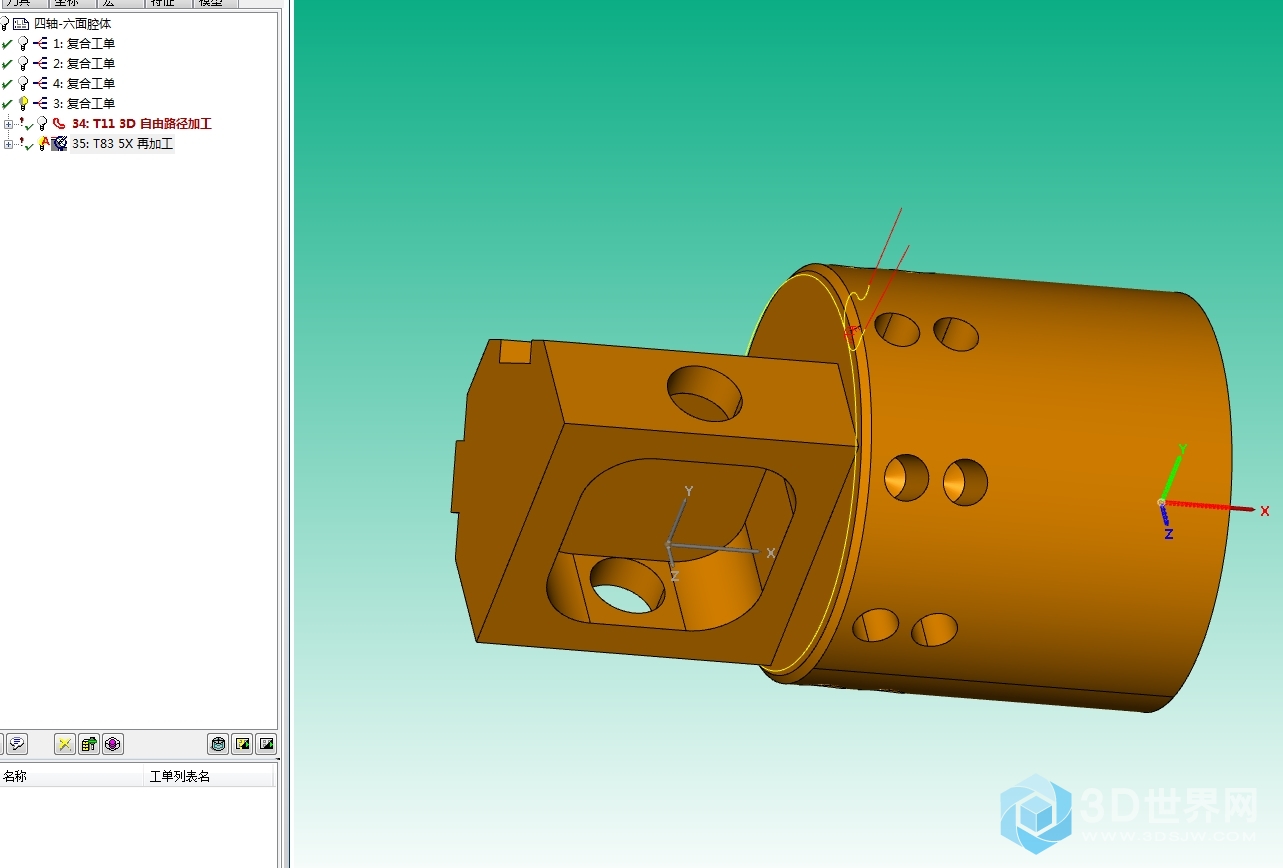Toggle light bulb of 2: 复合工单

23,63
